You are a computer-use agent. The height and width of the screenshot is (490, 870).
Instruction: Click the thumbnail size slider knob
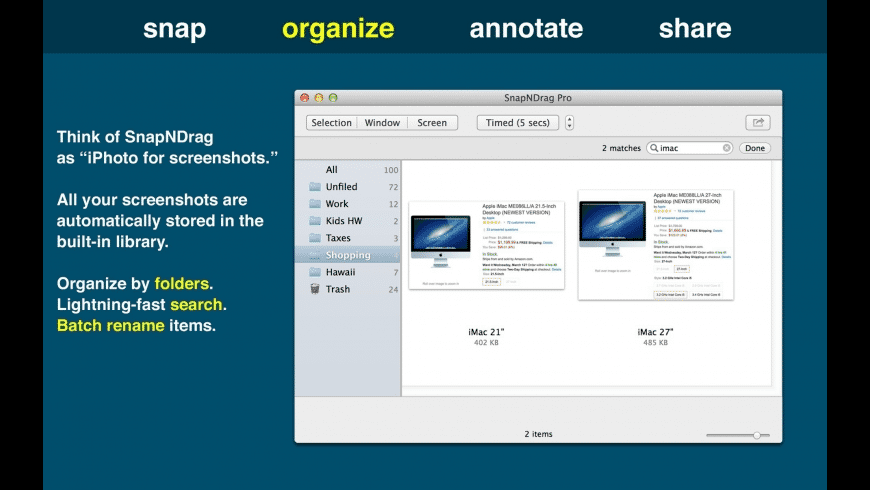tap(757, 435)
